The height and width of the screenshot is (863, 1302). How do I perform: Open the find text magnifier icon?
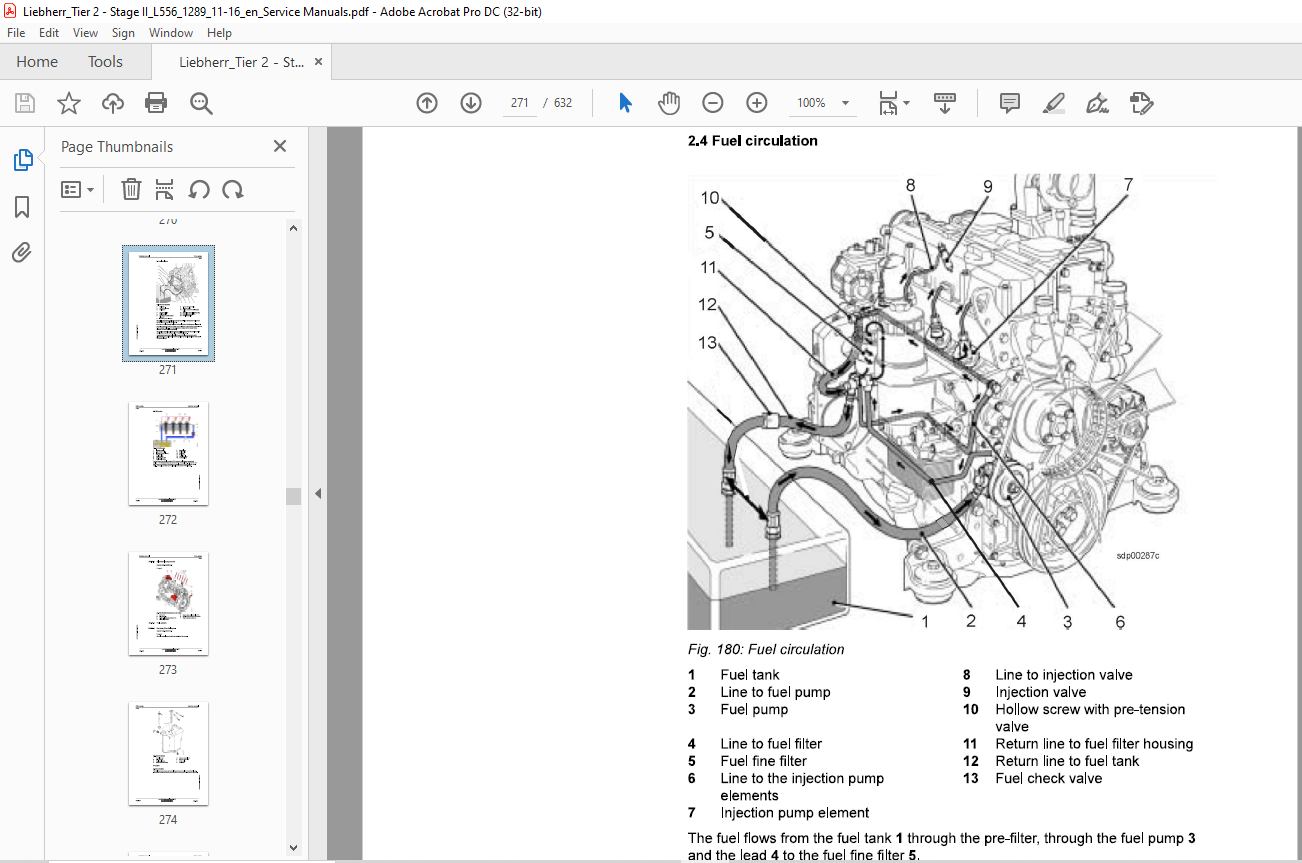(x=201, y=103)
